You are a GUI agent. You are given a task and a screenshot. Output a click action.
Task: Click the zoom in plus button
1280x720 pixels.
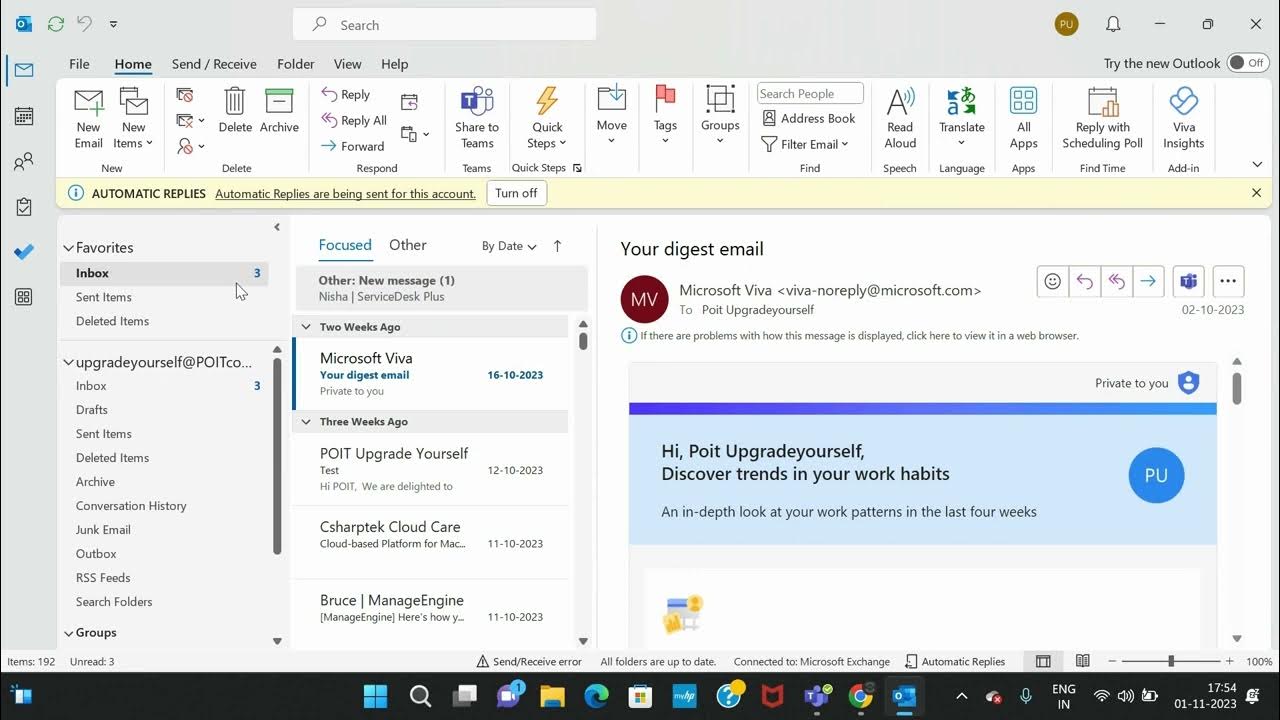point(1229,661)
